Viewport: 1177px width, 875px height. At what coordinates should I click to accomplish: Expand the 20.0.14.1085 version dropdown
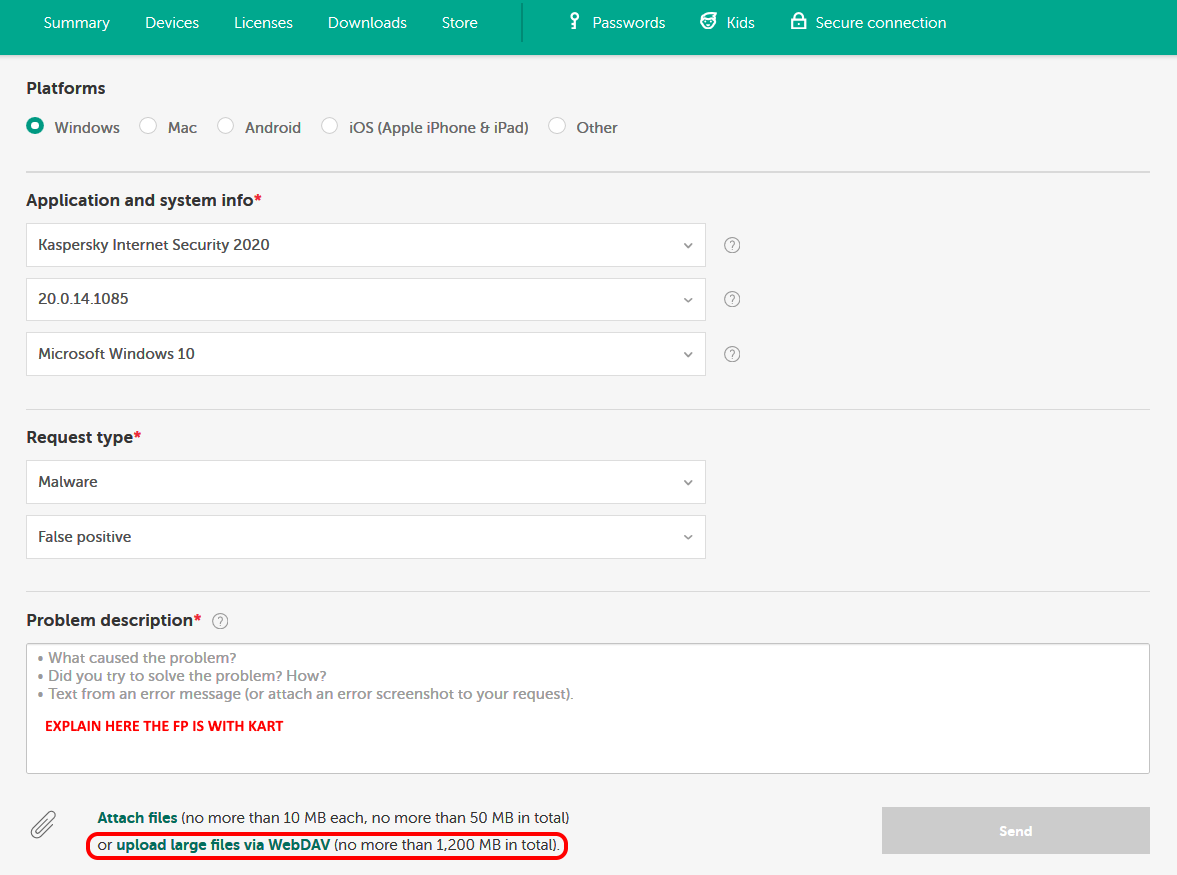coord(366,299)
